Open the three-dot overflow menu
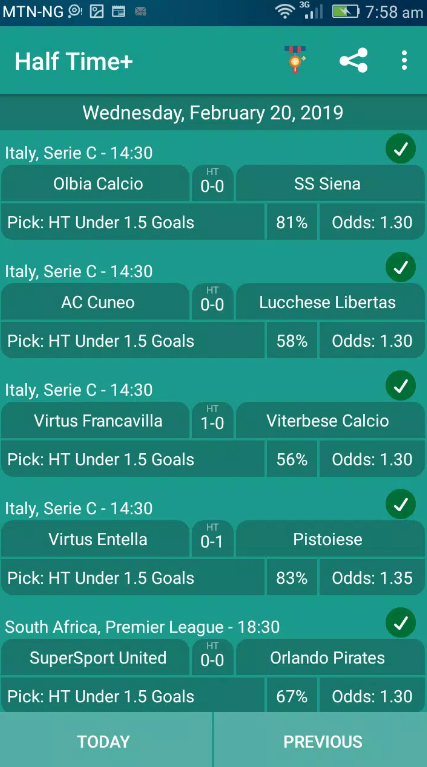This screenshot has width=427, height=767. coord(404,60)
